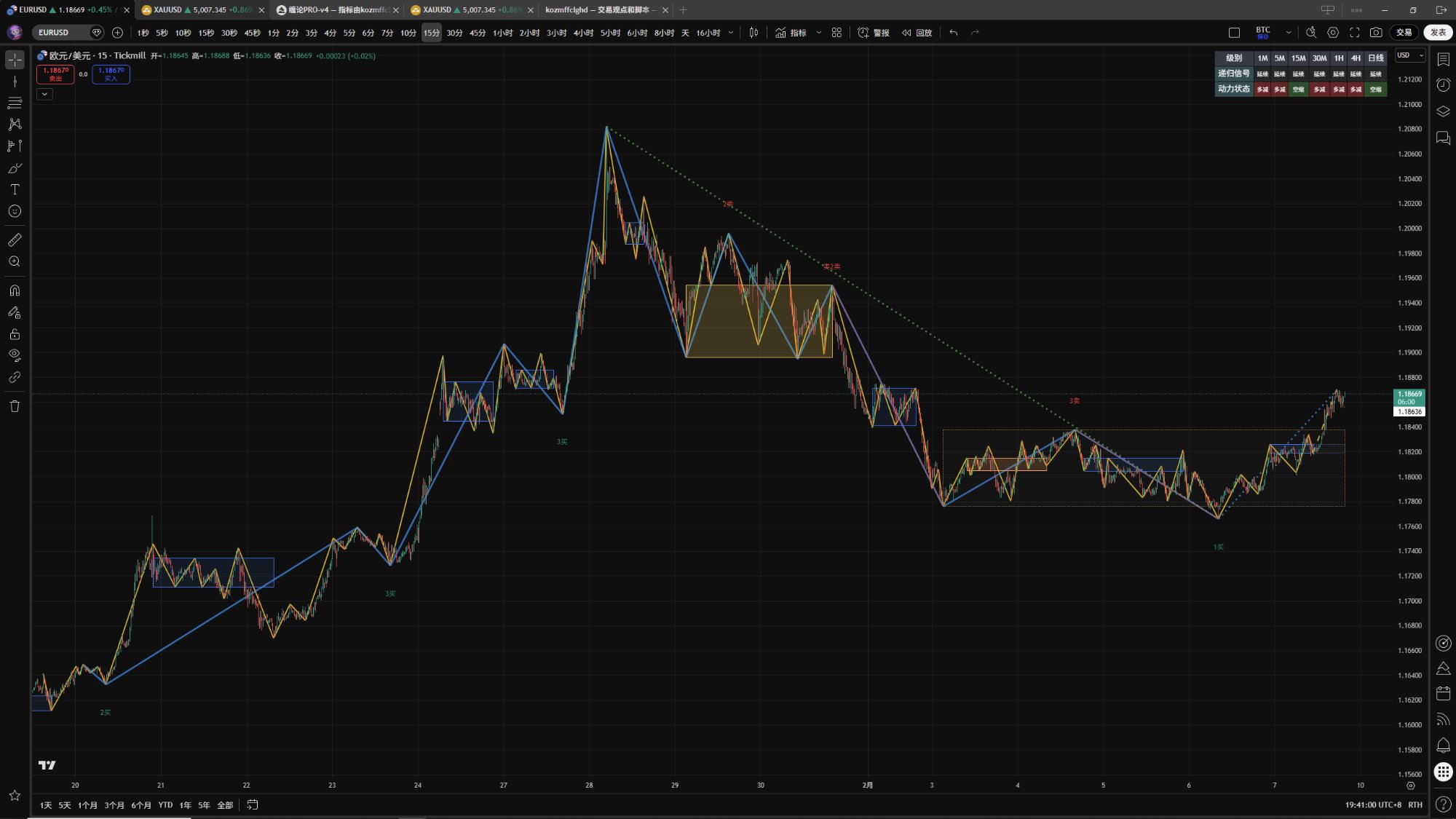Screen dimensions: 1456x819
Task: Select the trend line drawing tool
Action: click(x=15, y=82)
